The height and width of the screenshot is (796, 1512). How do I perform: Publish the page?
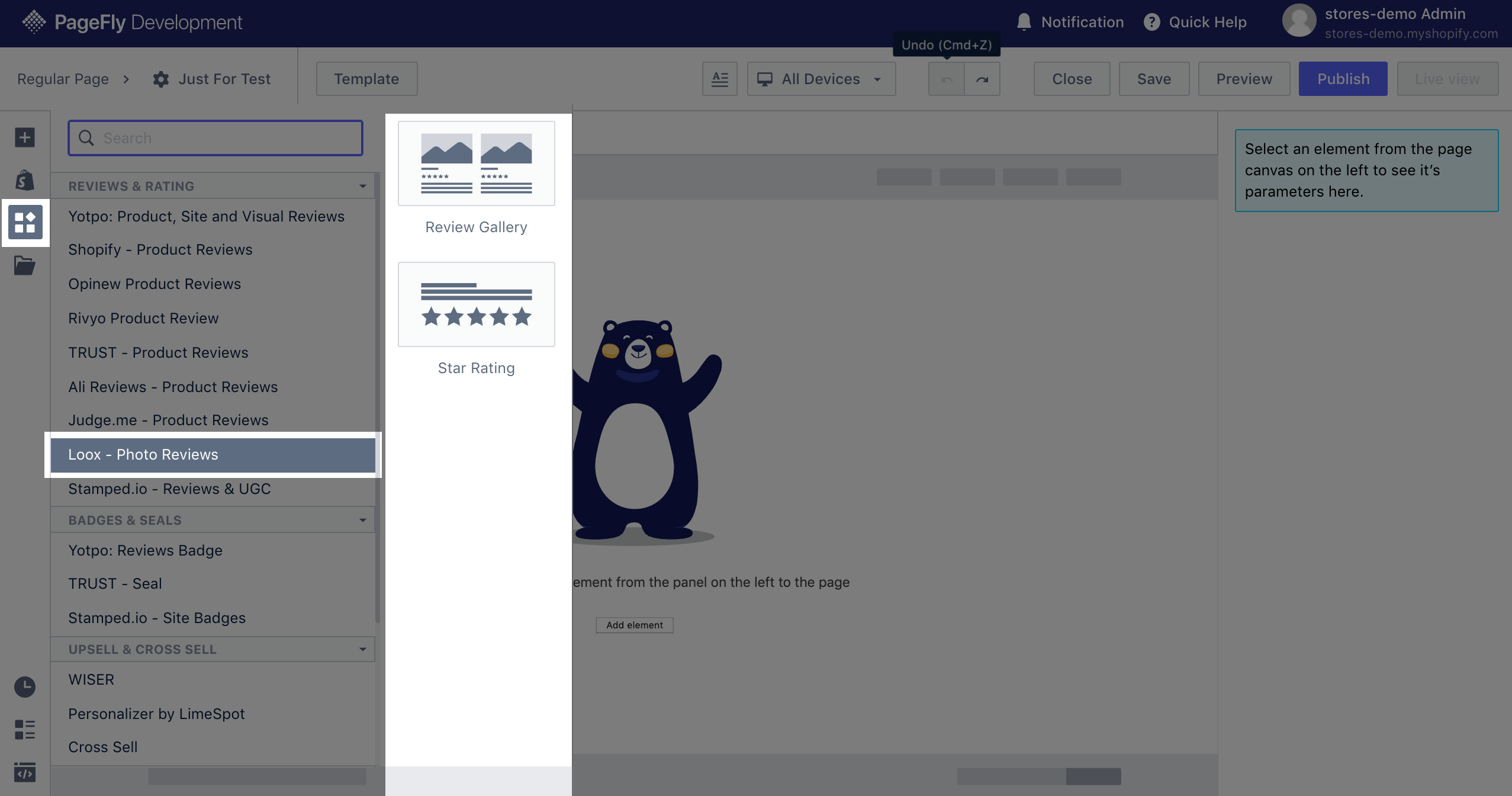click(1343, 79)
